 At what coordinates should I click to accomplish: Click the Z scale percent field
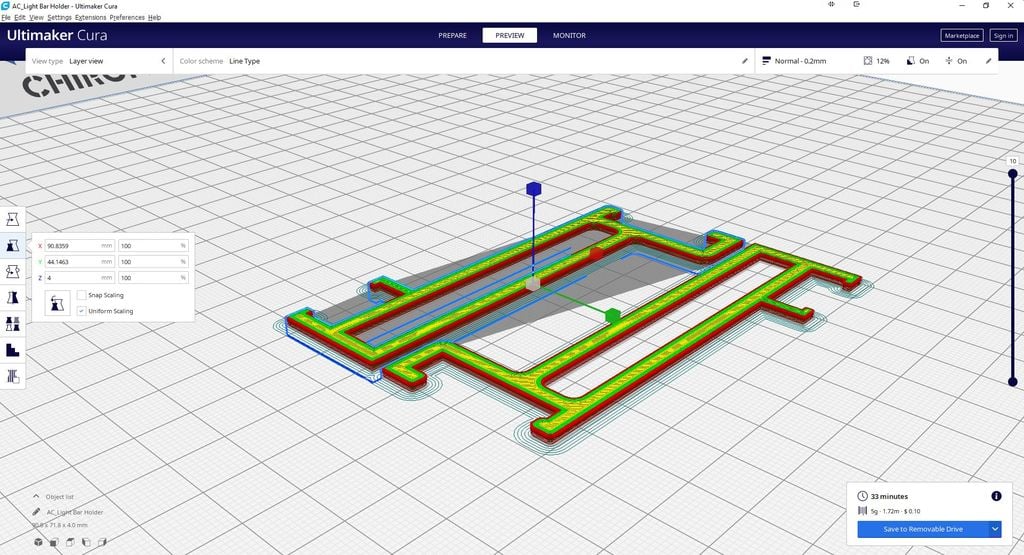[153, 278]
